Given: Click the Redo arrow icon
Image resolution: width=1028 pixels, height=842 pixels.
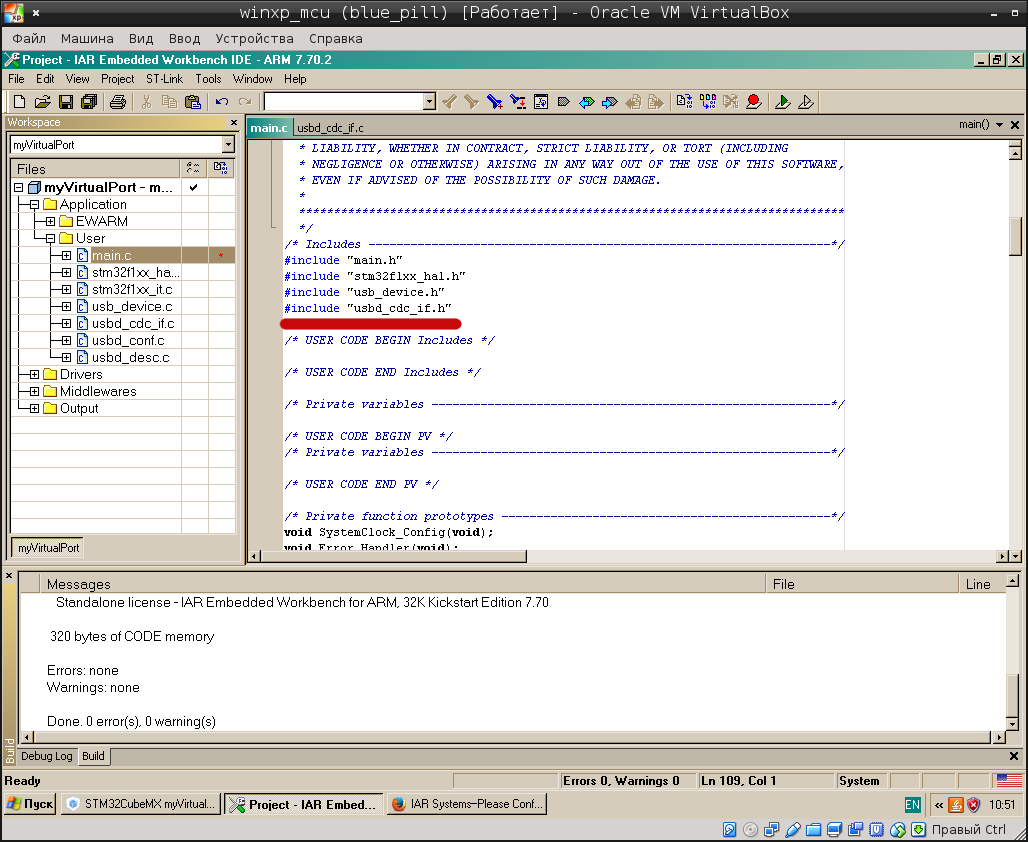Looking at the screenshot, I should (x=245, y=102).
